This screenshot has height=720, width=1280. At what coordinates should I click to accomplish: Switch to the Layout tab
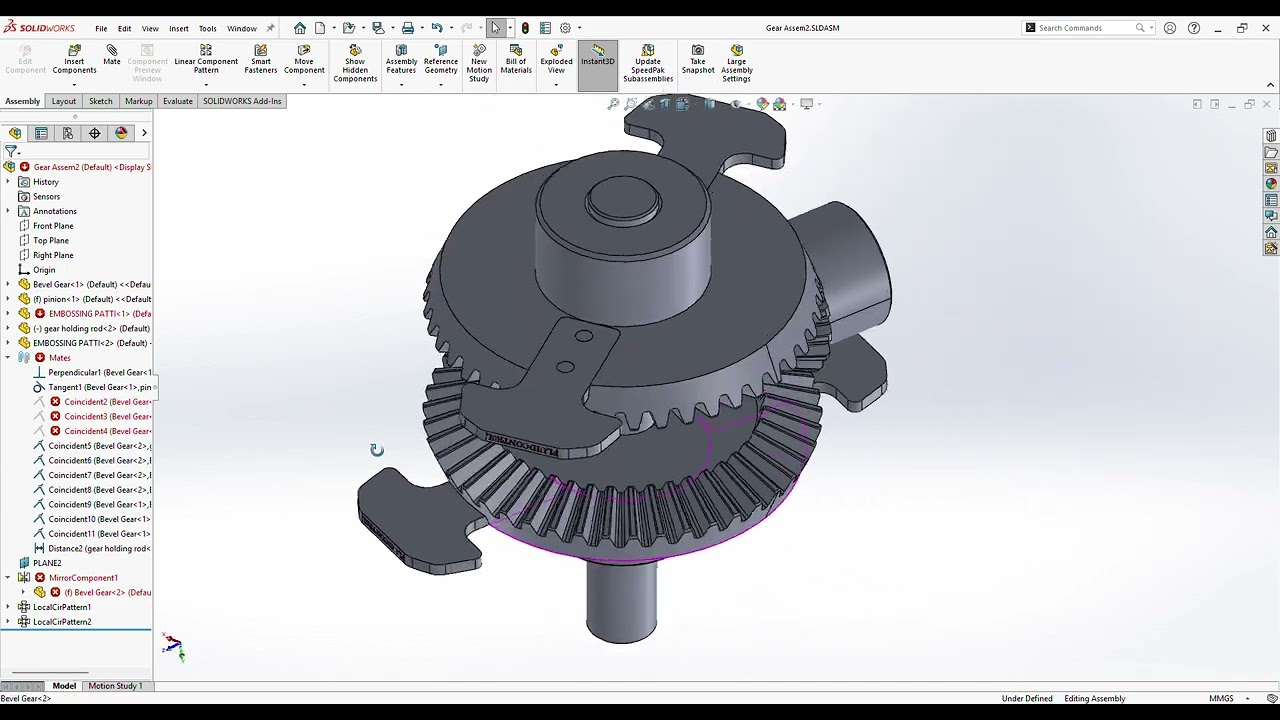[64, 101]
